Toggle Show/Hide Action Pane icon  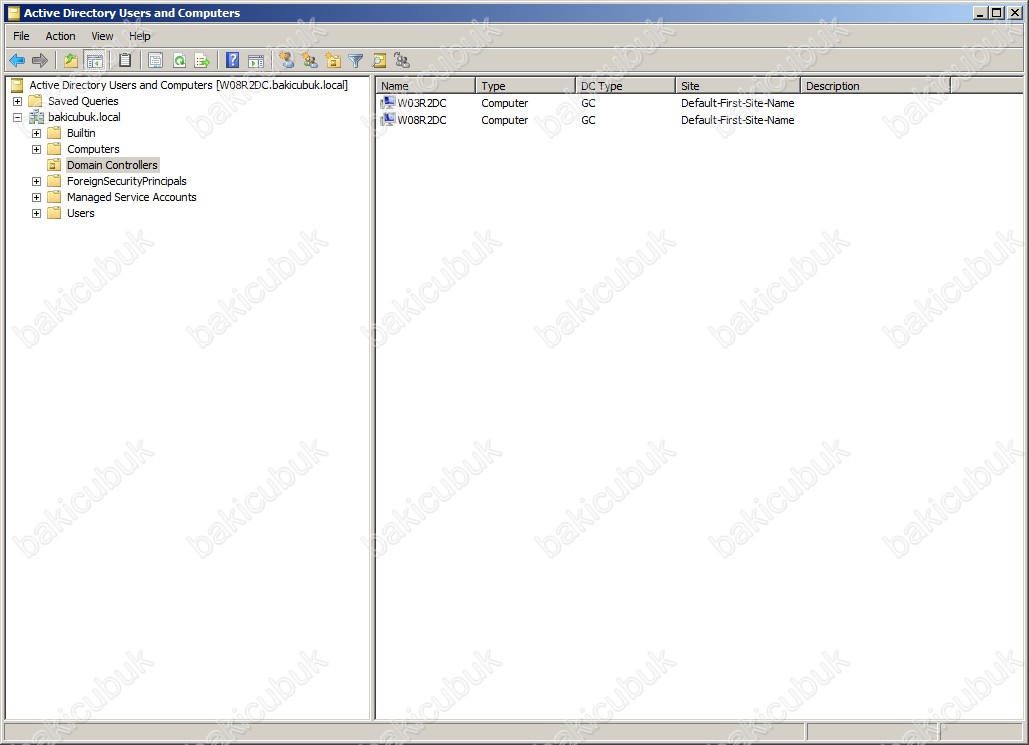256,61
